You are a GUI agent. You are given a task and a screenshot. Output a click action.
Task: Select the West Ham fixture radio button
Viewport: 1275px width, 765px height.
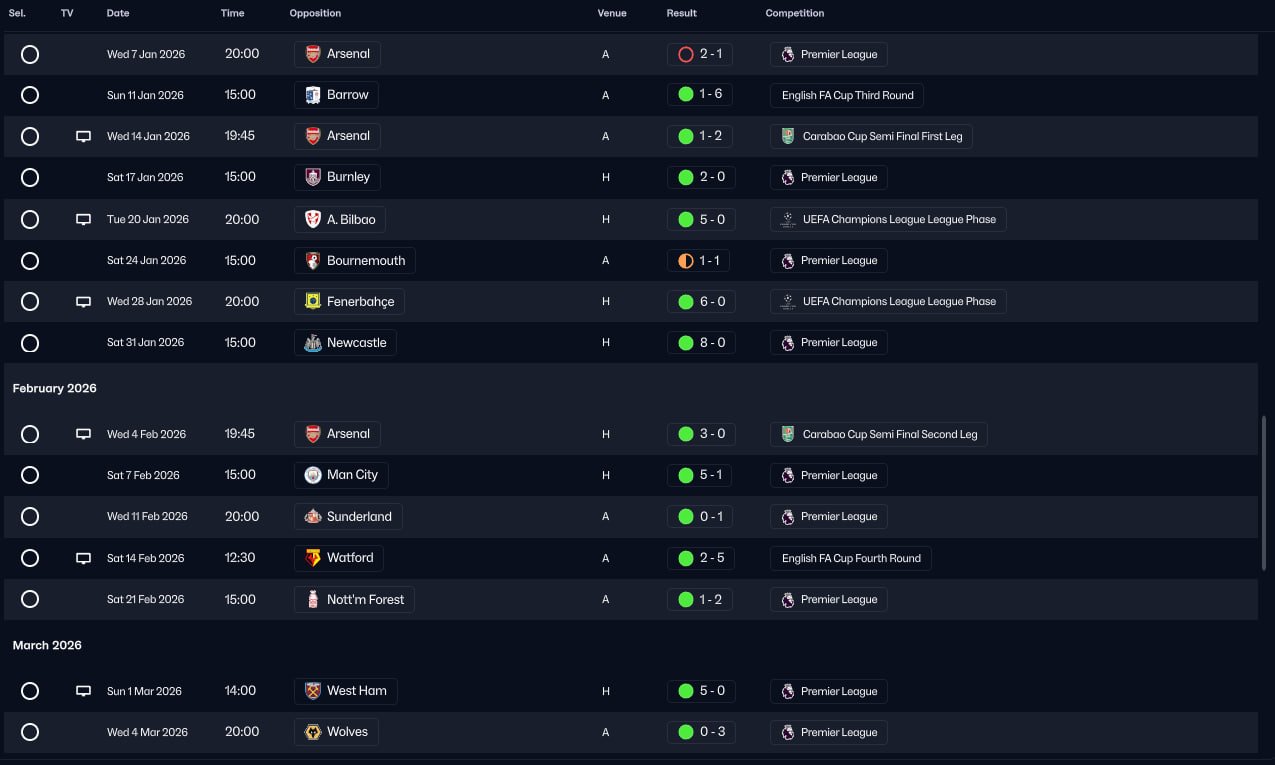coord(30,691)
